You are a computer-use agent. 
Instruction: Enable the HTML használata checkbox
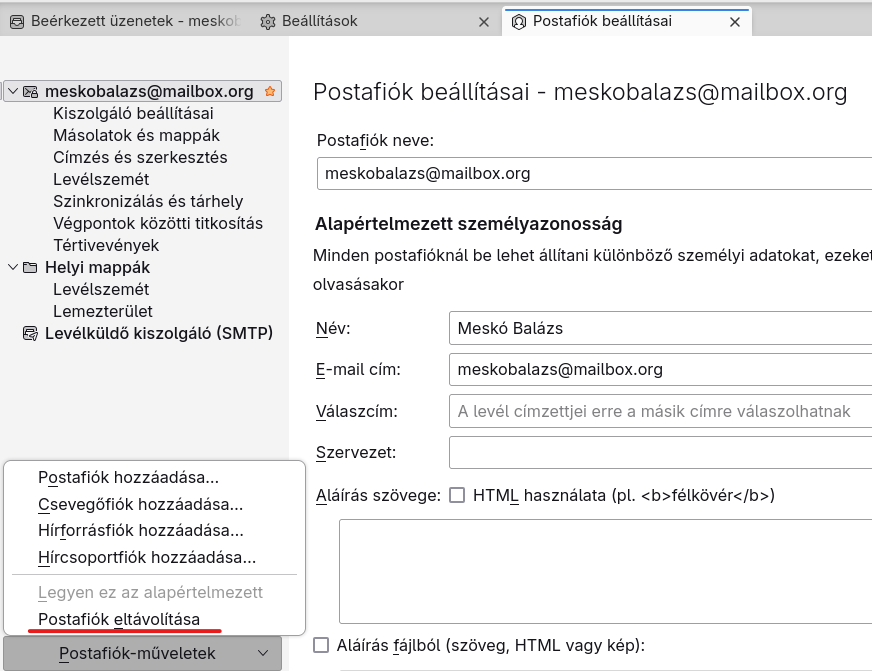click(458, 495)
